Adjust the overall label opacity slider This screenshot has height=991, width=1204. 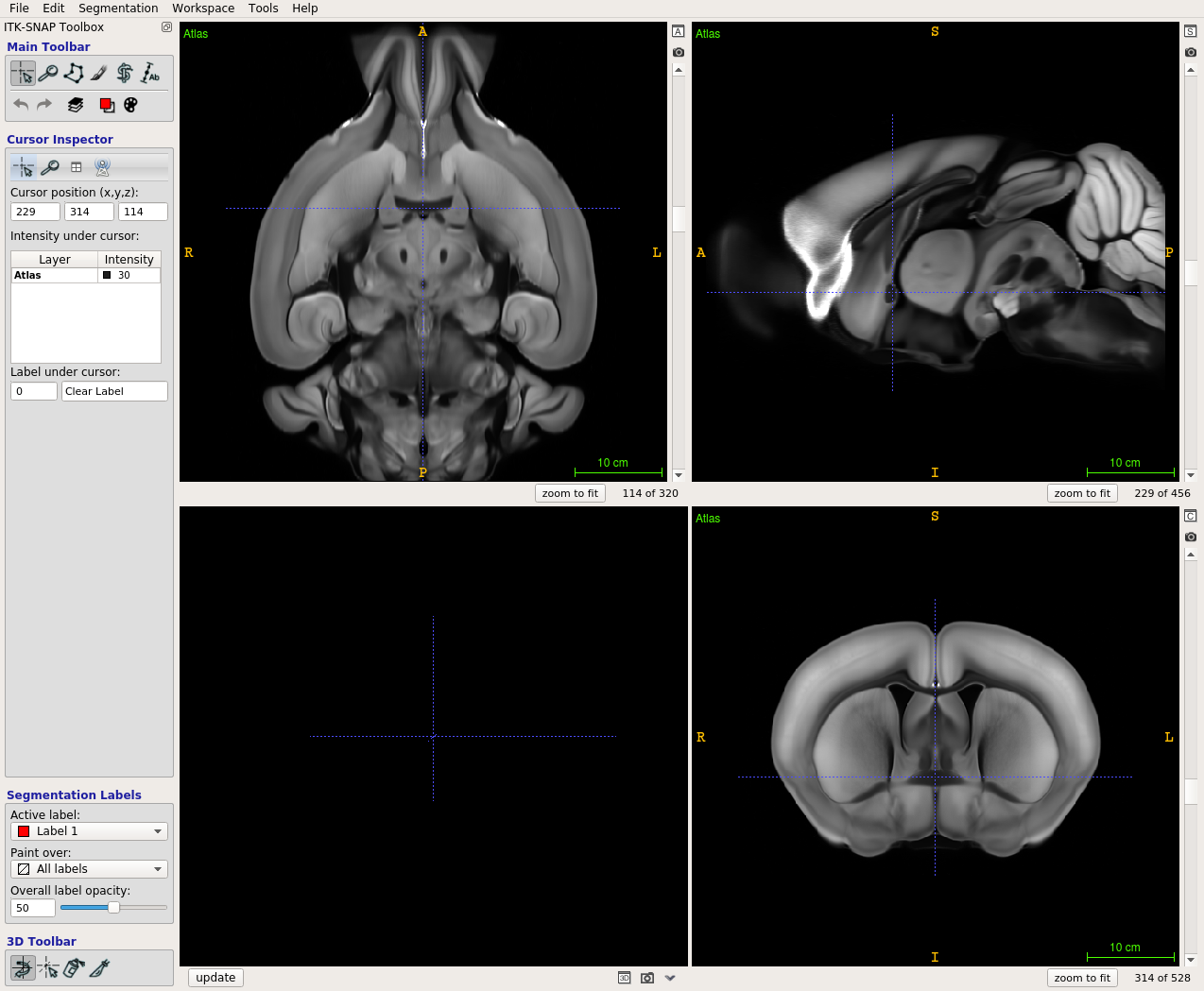tap(113, 908)
